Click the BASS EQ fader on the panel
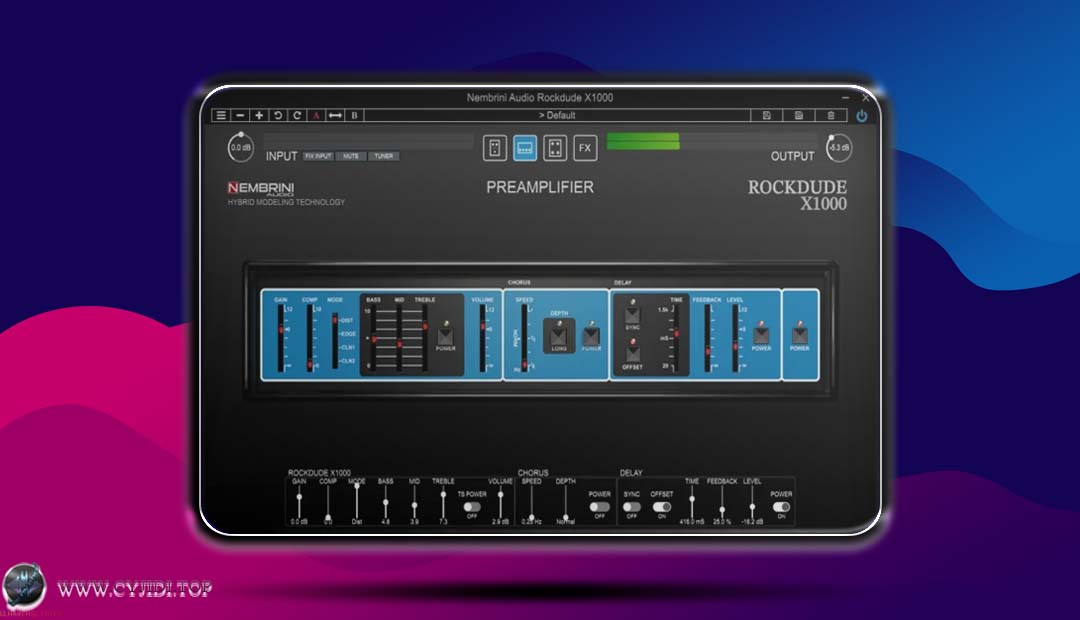The width and height of the screenshot is (1080, 620). pyautogui.click(x=374, y=338)
